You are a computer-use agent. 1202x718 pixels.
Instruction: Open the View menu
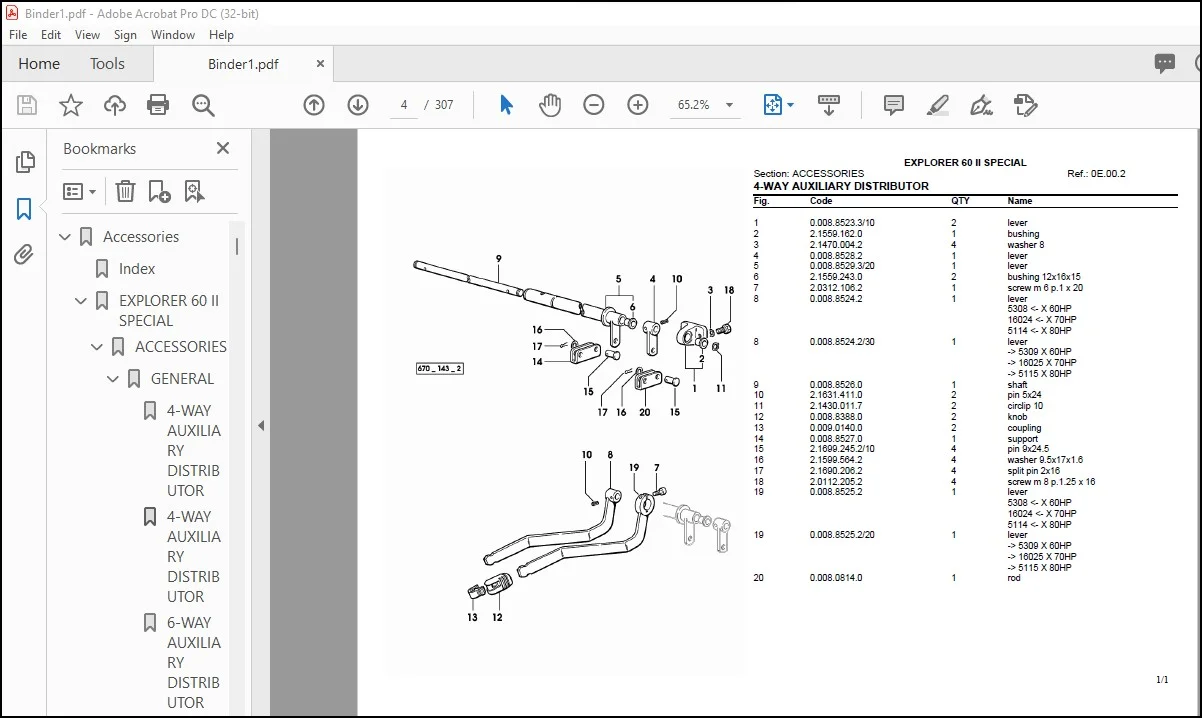coord(88,34)
